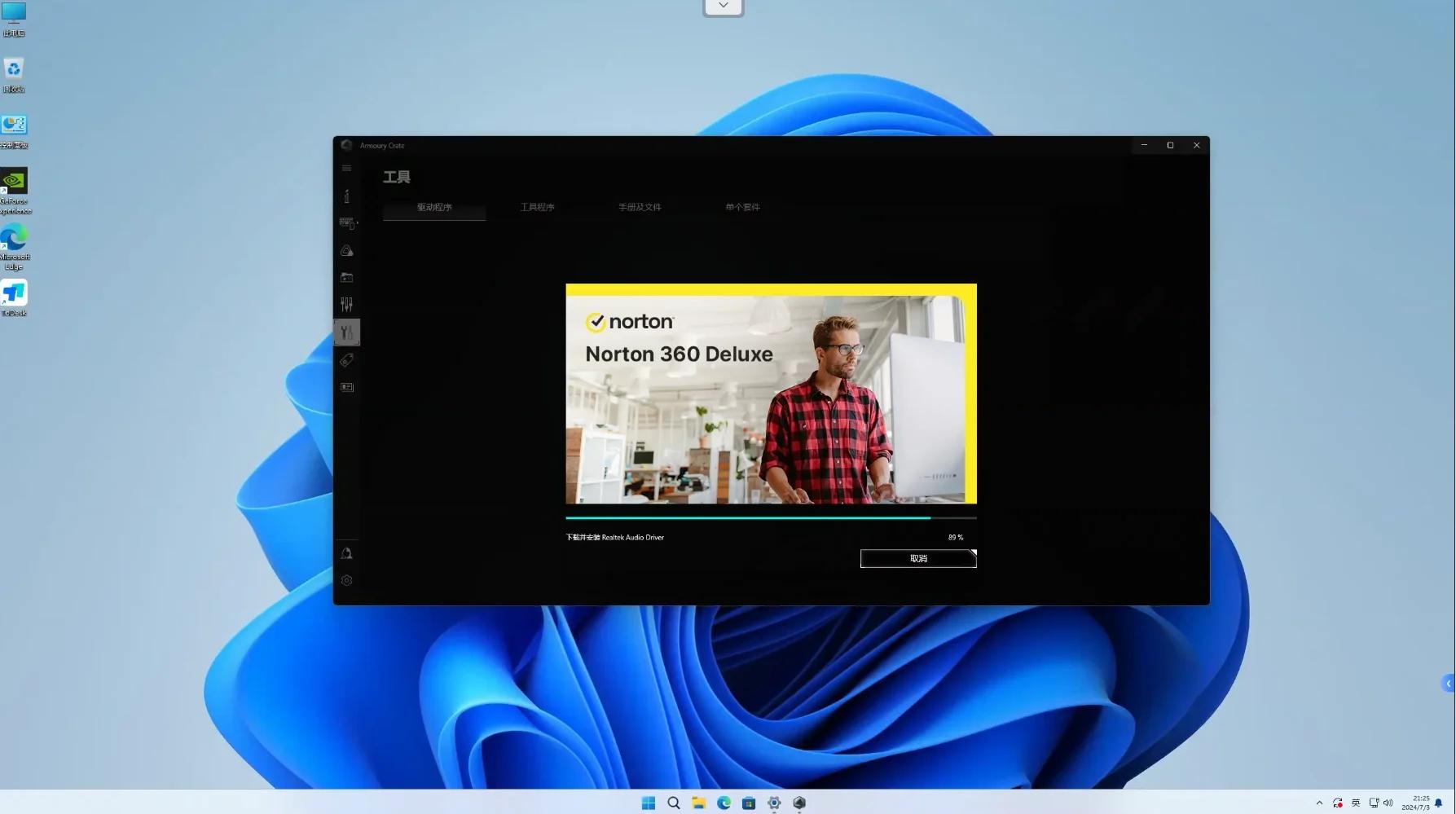Viewport: 1456px width, 814px height.
Task: Open Settings gear app in taskbar
Action: 774,803
